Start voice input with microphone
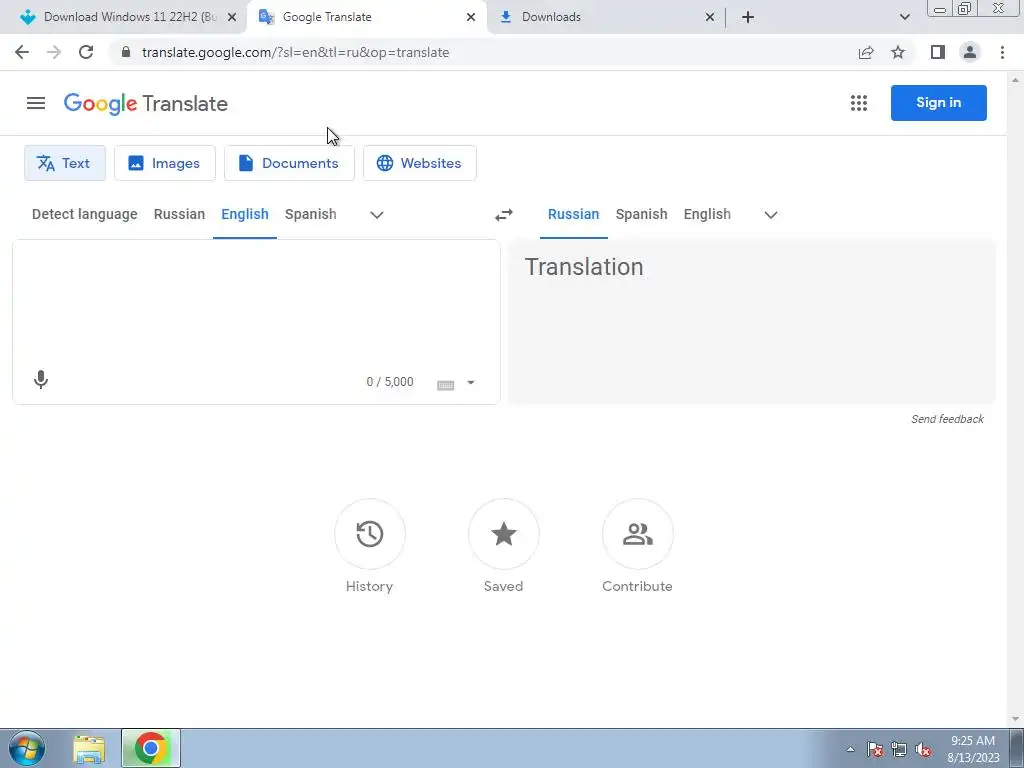Image resolution: width=1024 pixels, height=768 pixels. tap(40, 380)
